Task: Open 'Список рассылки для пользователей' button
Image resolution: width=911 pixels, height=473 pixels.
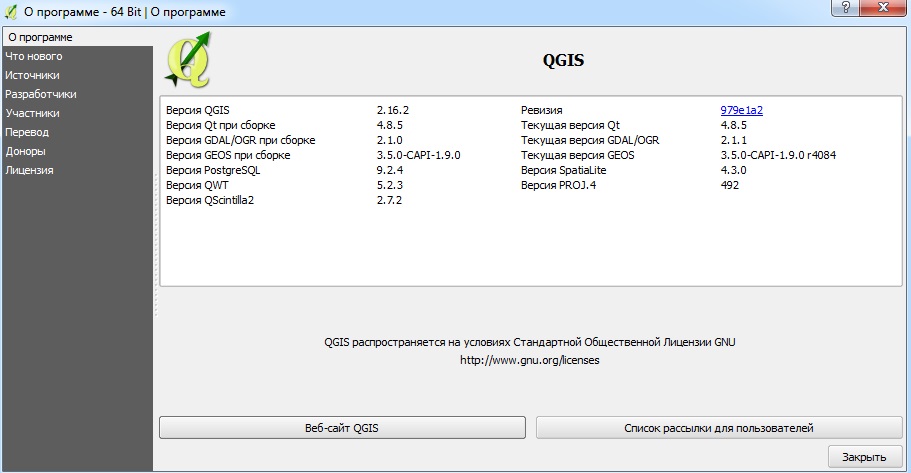Action: coord(719,428)
